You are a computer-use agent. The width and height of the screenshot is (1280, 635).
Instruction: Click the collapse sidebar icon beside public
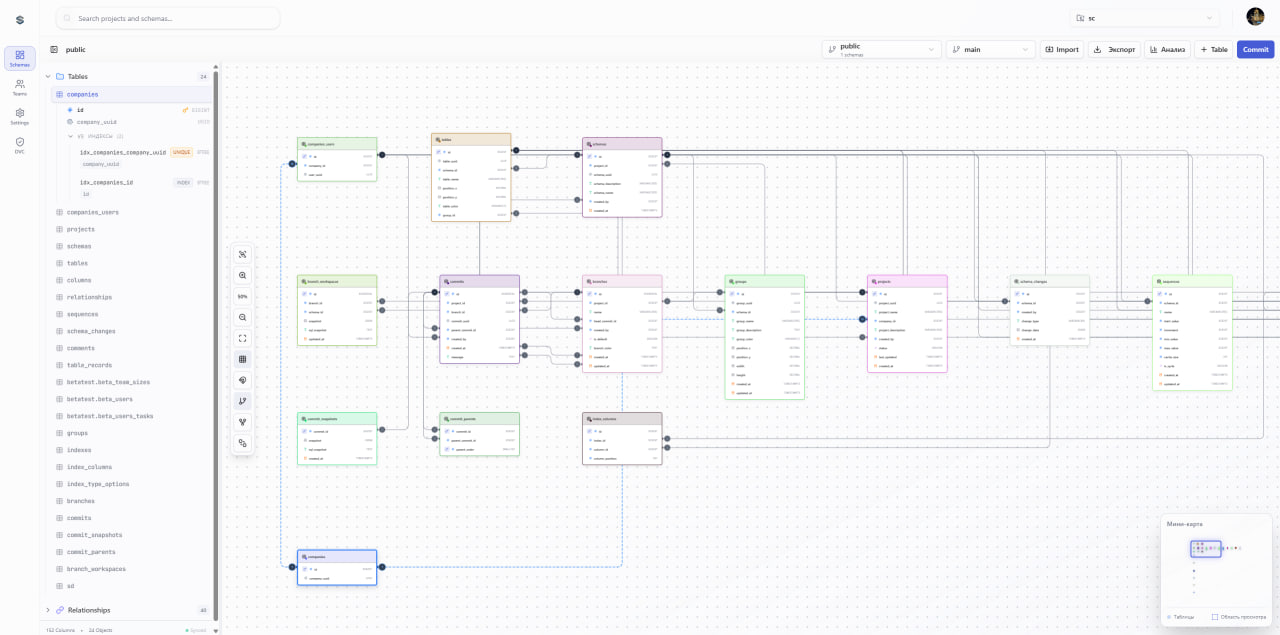click(54, 49)
